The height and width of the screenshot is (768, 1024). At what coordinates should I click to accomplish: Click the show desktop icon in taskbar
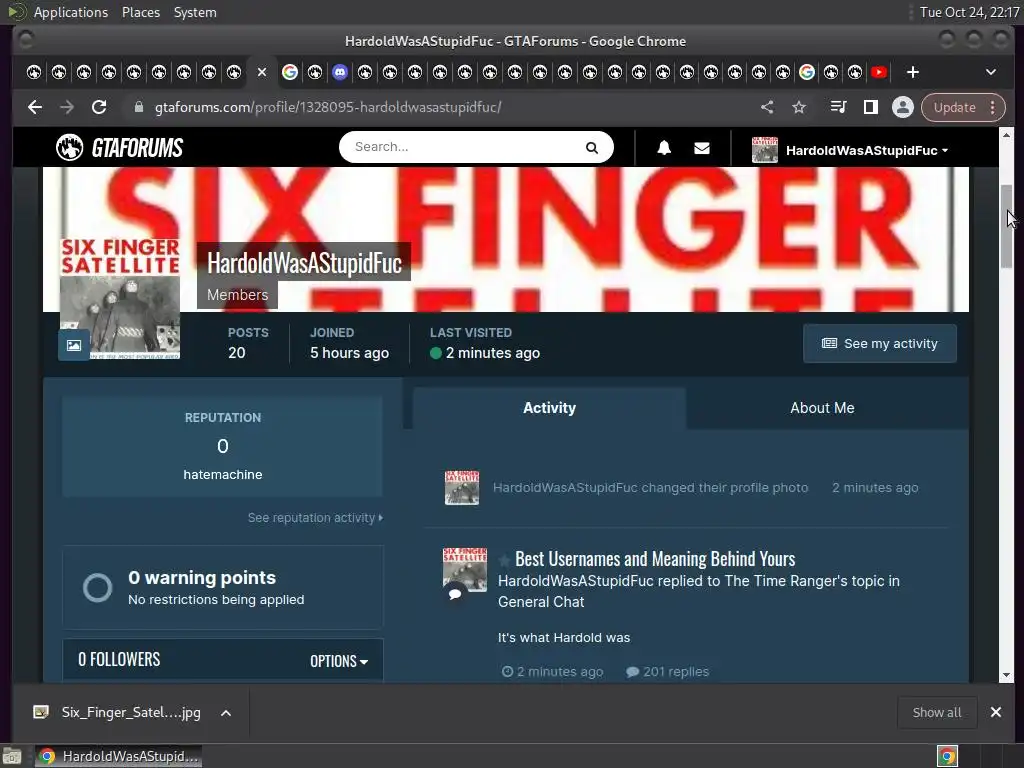click(12, 756)
